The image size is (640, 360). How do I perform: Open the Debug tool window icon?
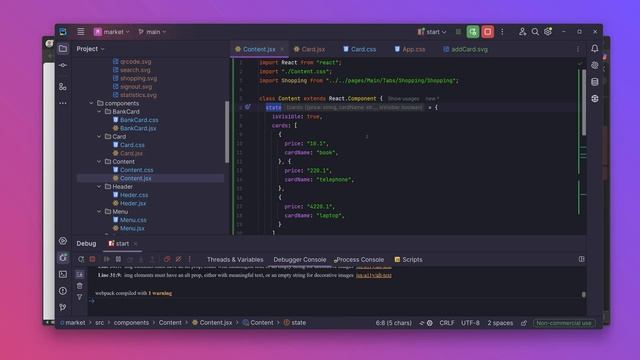[63, 258]
